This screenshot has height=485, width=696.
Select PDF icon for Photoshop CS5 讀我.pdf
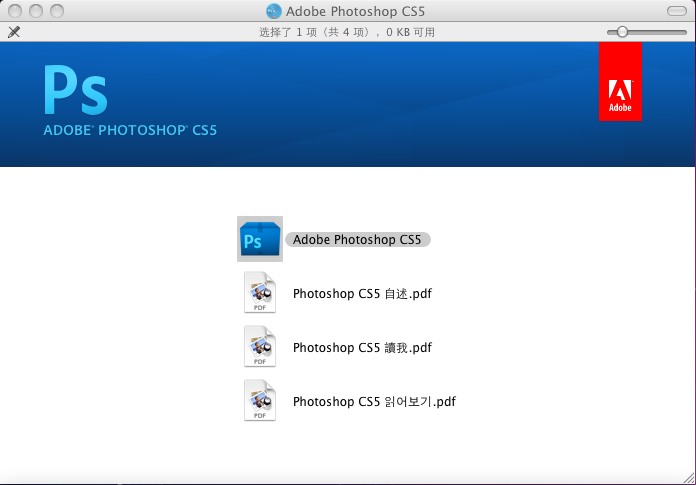[x=260, y=347]
